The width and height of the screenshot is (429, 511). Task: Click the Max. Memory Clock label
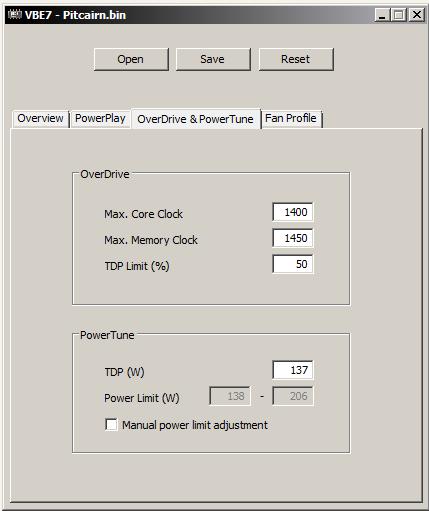(151, 240)
